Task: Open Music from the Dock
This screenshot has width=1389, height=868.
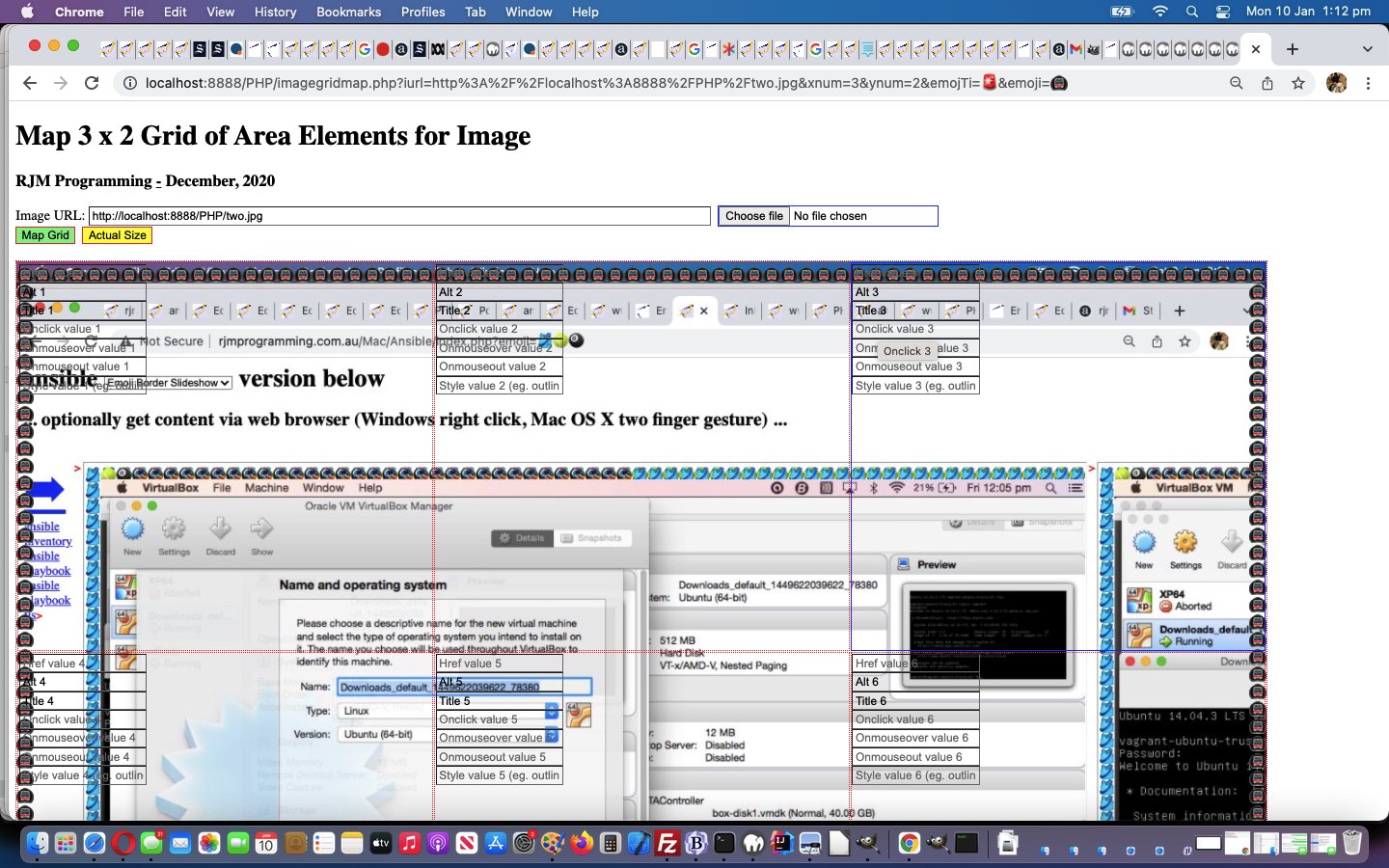Action: pos(409,844)
